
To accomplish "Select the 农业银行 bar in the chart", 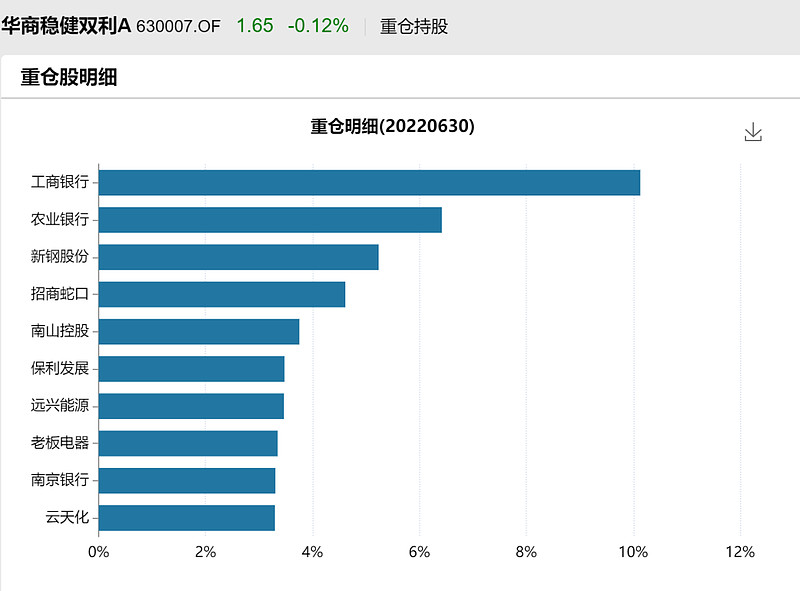I will pyautogui.click(x=270, y=220).
